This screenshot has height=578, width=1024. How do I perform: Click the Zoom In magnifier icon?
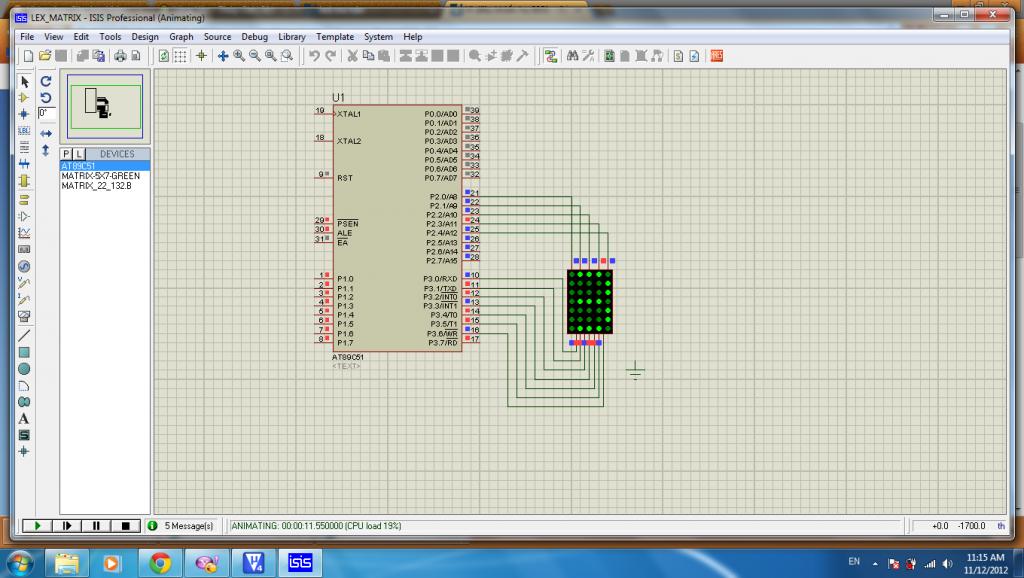[239, 56]
